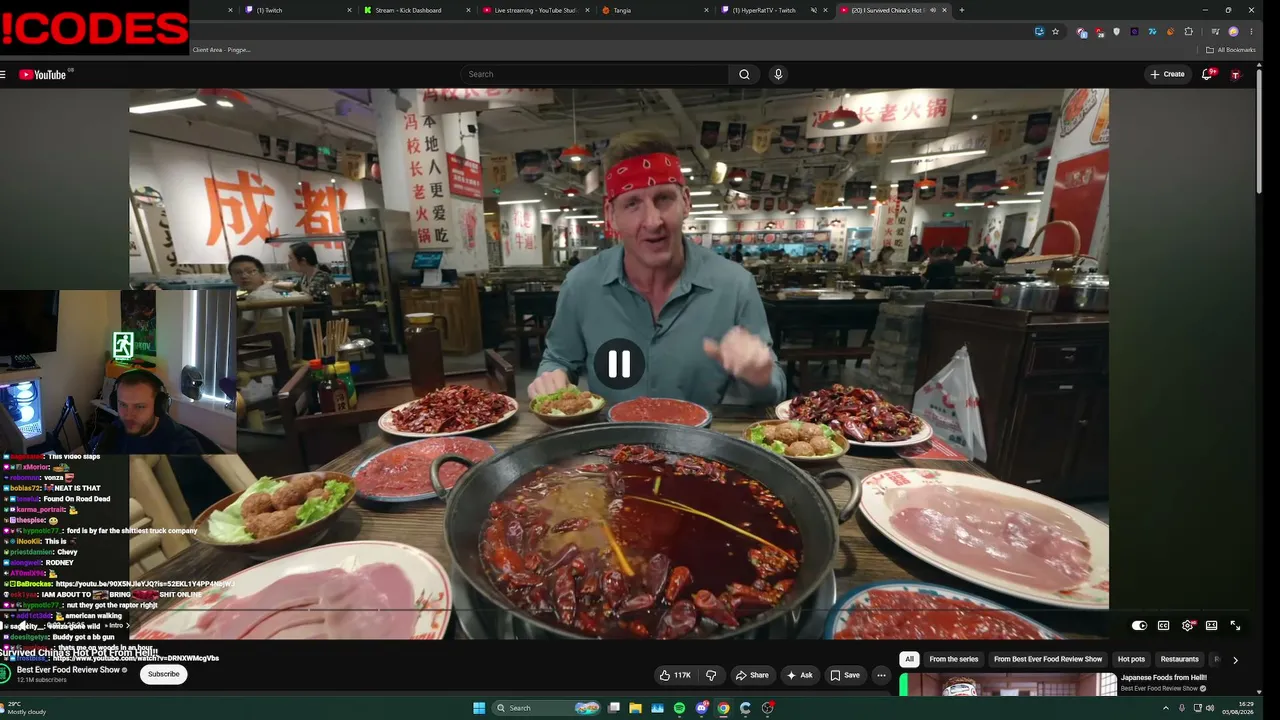
Task: Open the Windows Start menu
Action: (479, 708)
